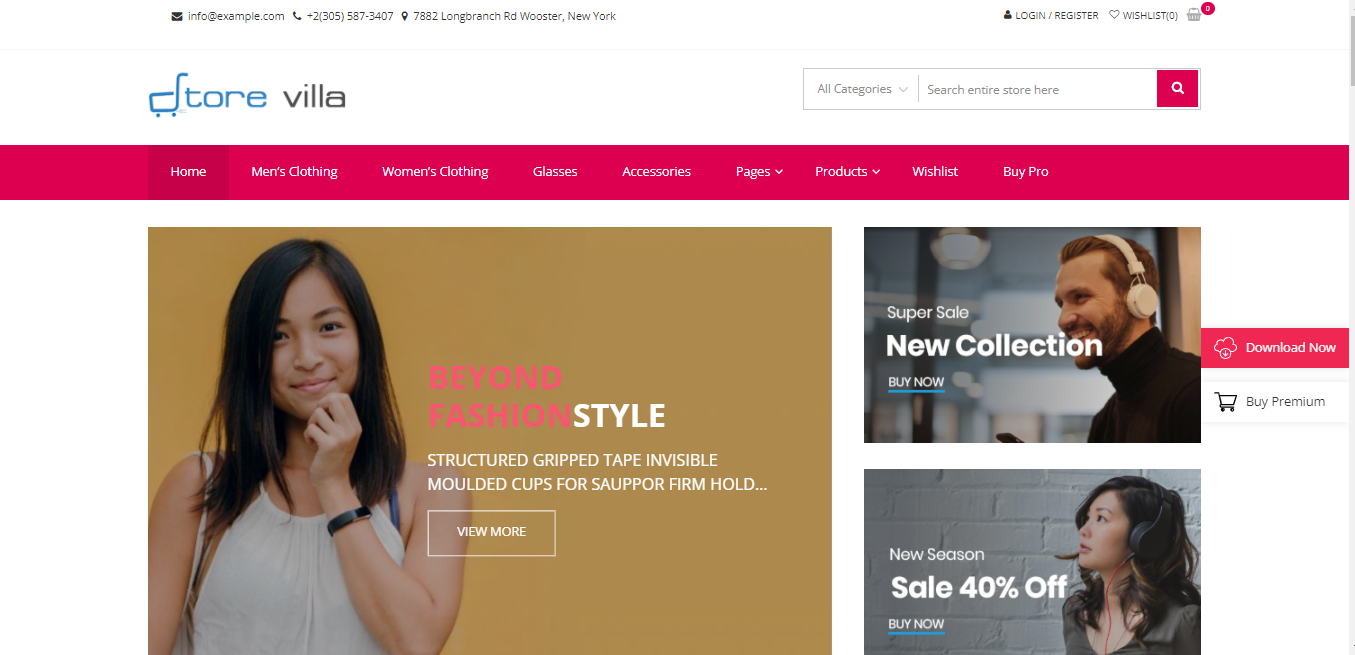Viewport: 1355px width, 655px height.
Task: Click the Store Villa logo
Action: pos(247,95)
